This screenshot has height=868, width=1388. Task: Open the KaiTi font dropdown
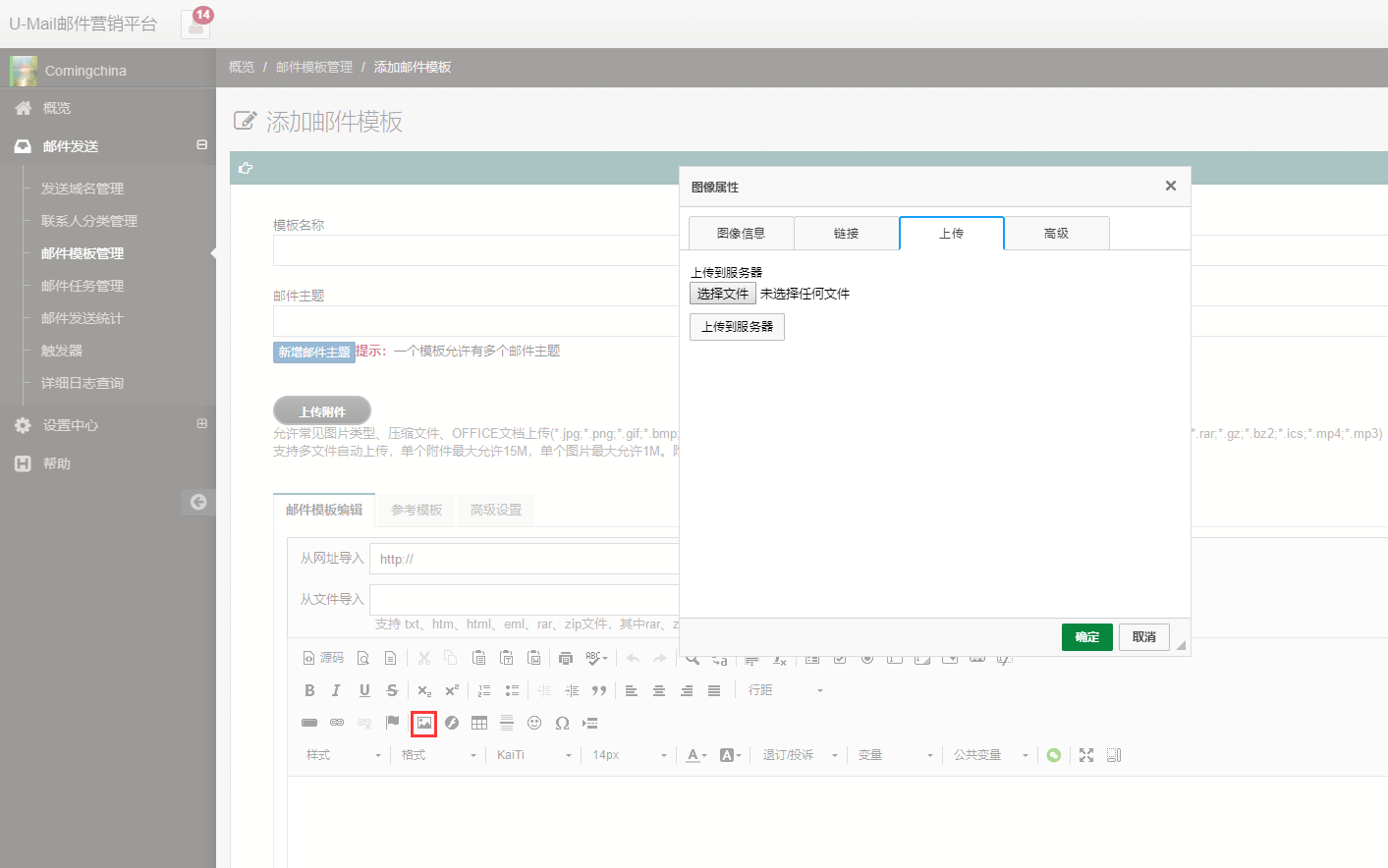(533, 755)
